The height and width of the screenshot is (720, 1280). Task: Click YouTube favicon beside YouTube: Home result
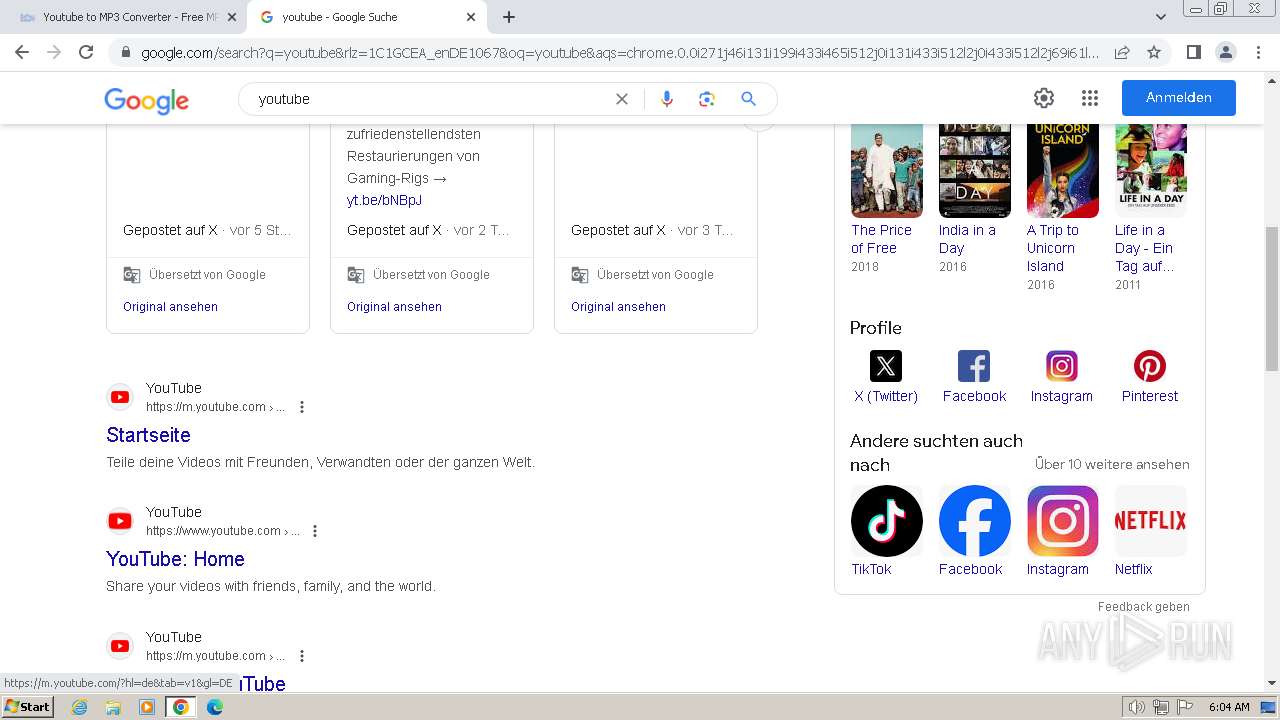(x=120, y=521)
